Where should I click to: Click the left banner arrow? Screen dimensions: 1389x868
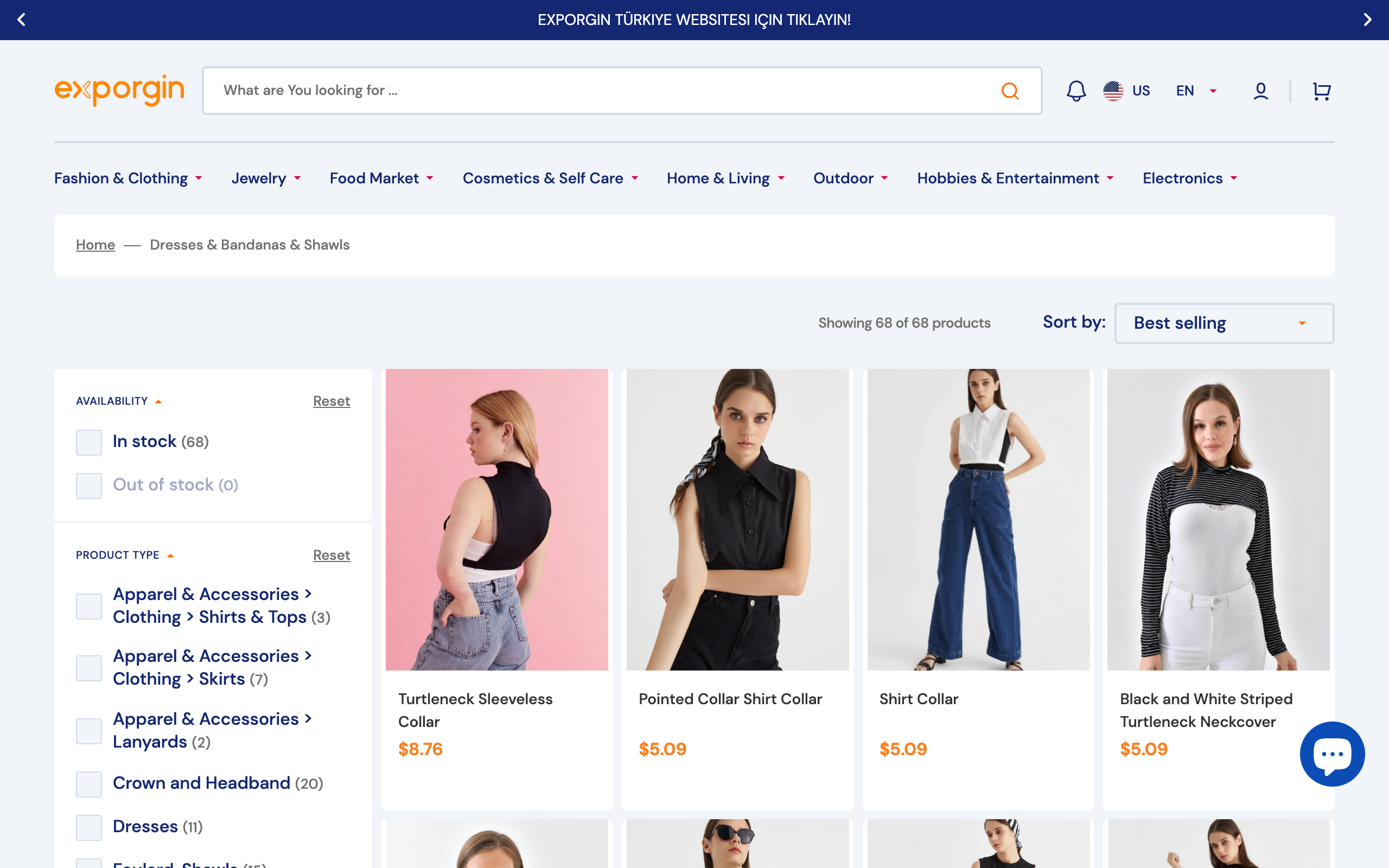[x=21, y=20]
